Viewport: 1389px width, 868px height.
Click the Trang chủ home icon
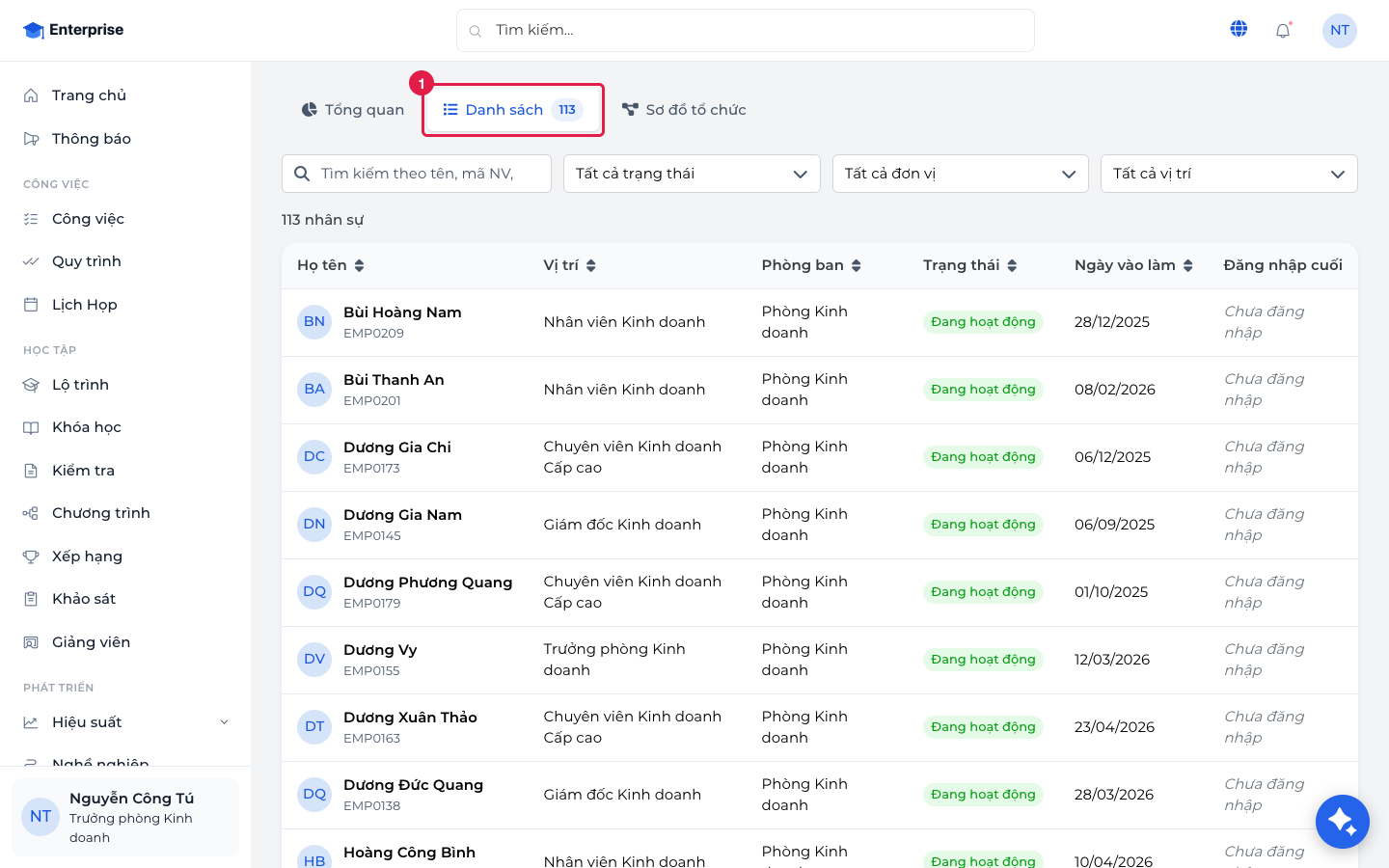(x=31, y=95)
